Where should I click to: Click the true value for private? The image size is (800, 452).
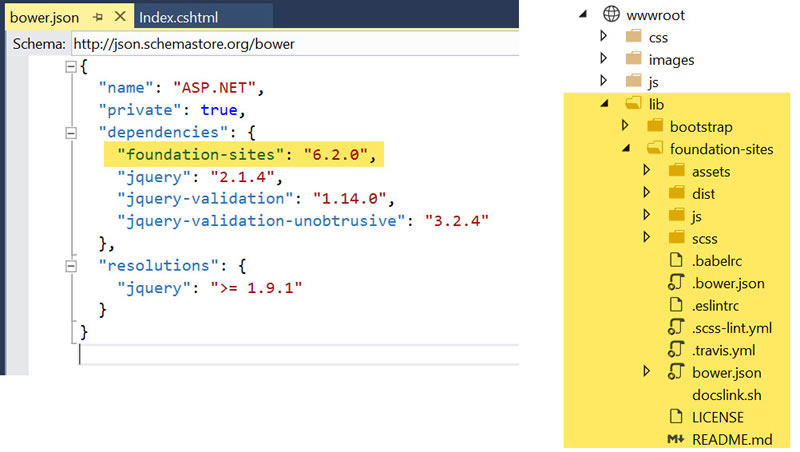pos(219,110)
